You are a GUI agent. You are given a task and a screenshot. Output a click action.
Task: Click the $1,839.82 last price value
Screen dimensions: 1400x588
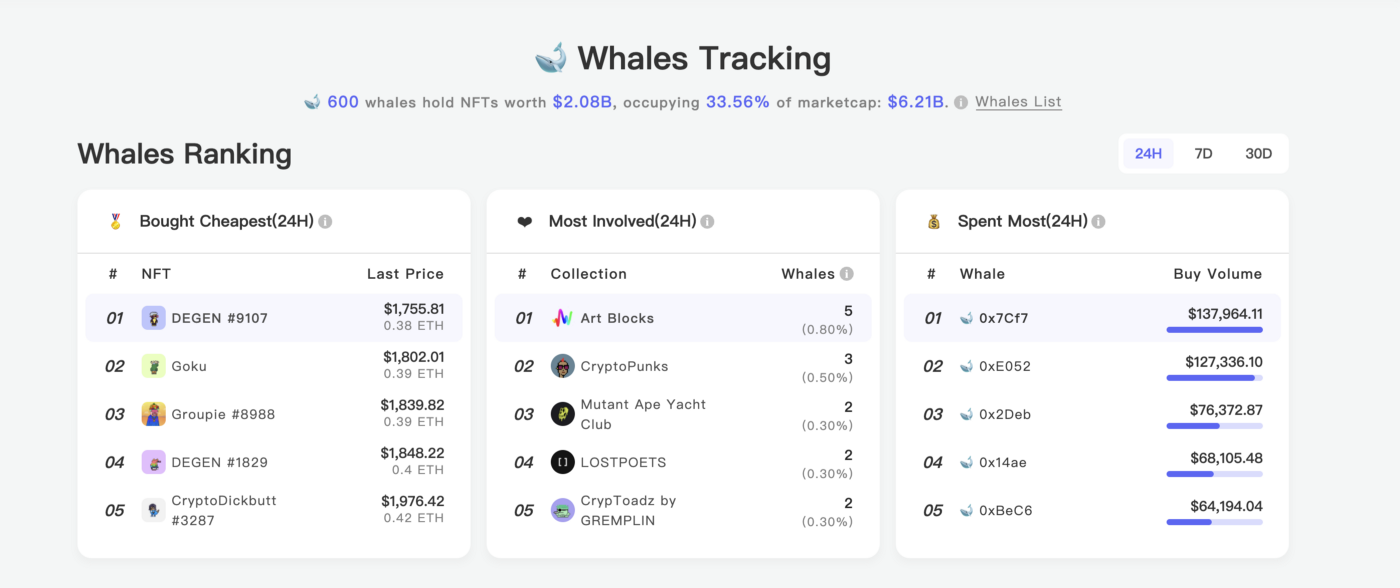[412, 405]
